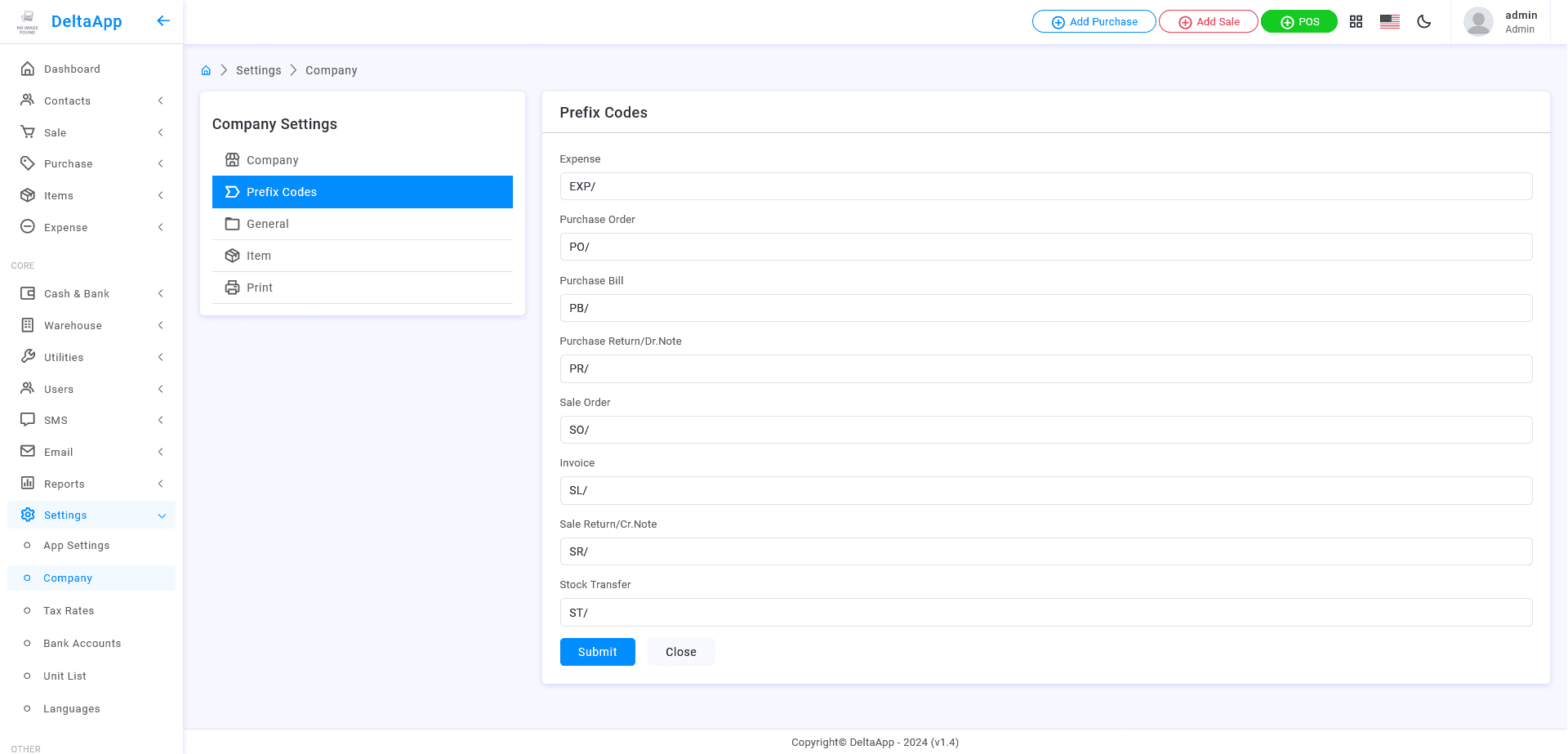This screenshot has height=754, width=1568.
Task: Open the admin user avatar
Action: (1478, 22)
